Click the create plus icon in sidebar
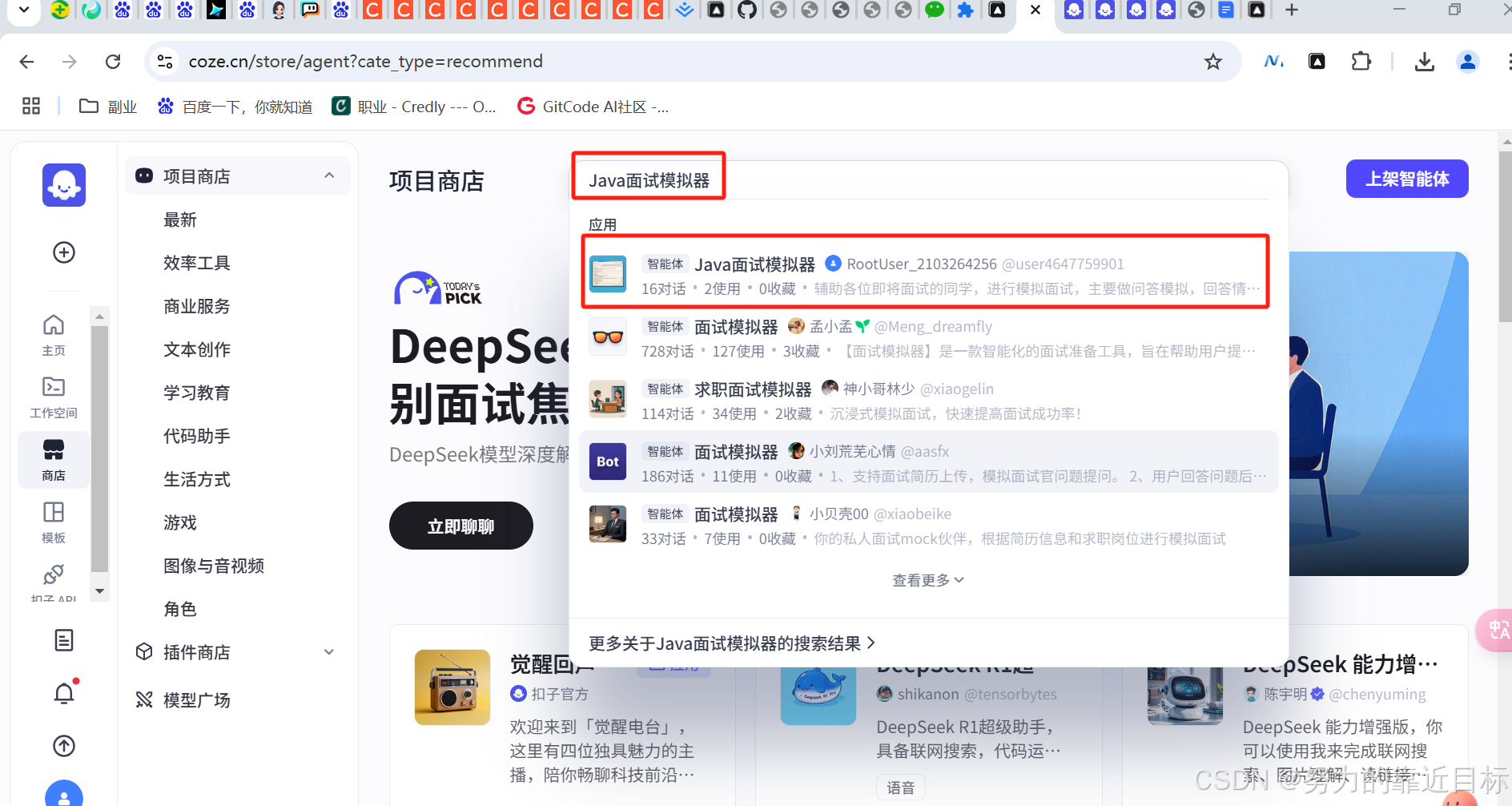The height and width of the screenshot is (806, 1512). (x=64, y=252)
